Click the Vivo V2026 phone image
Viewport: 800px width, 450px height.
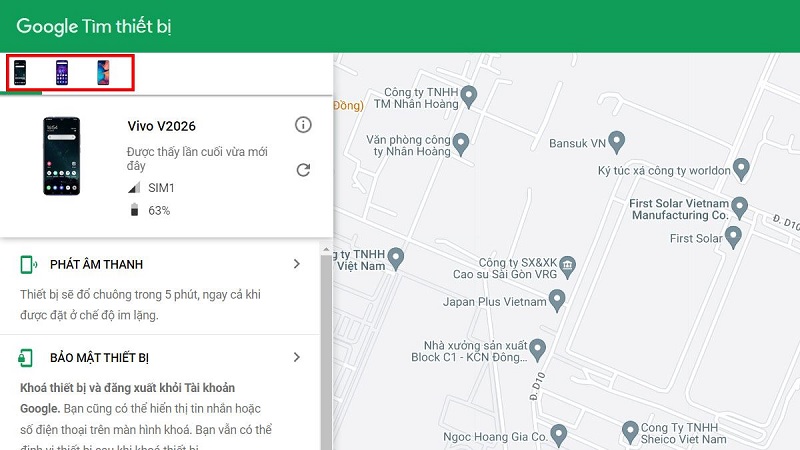[x=62, y=156]
